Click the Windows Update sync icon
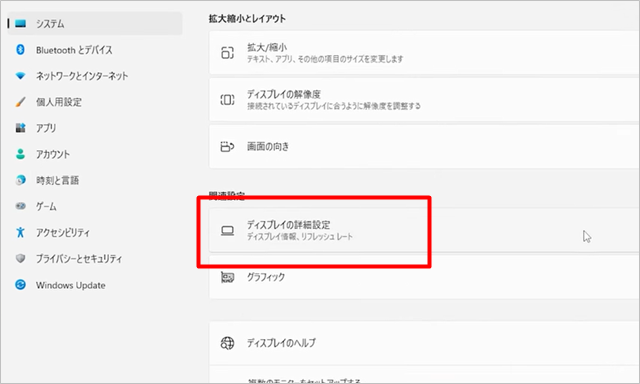Image resolution: width=640 pixels, height=384 pixels. pyautogui.click(x=20, y=284)
